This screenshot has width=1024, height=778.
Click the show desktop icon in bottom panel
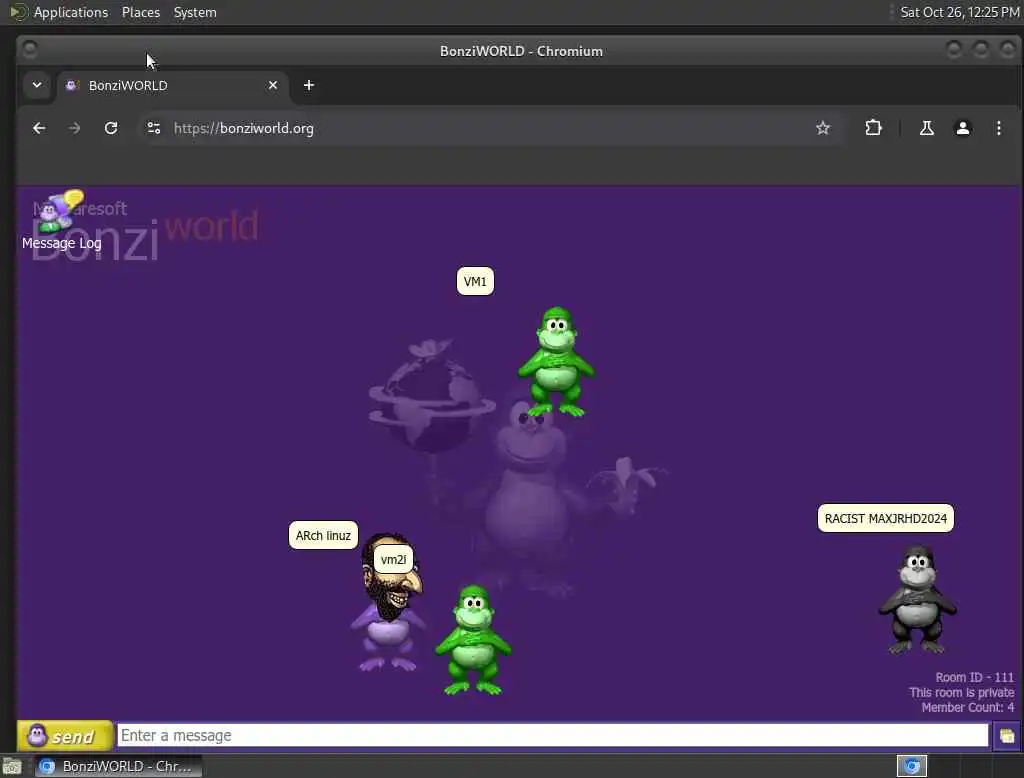tap(12, 766)
